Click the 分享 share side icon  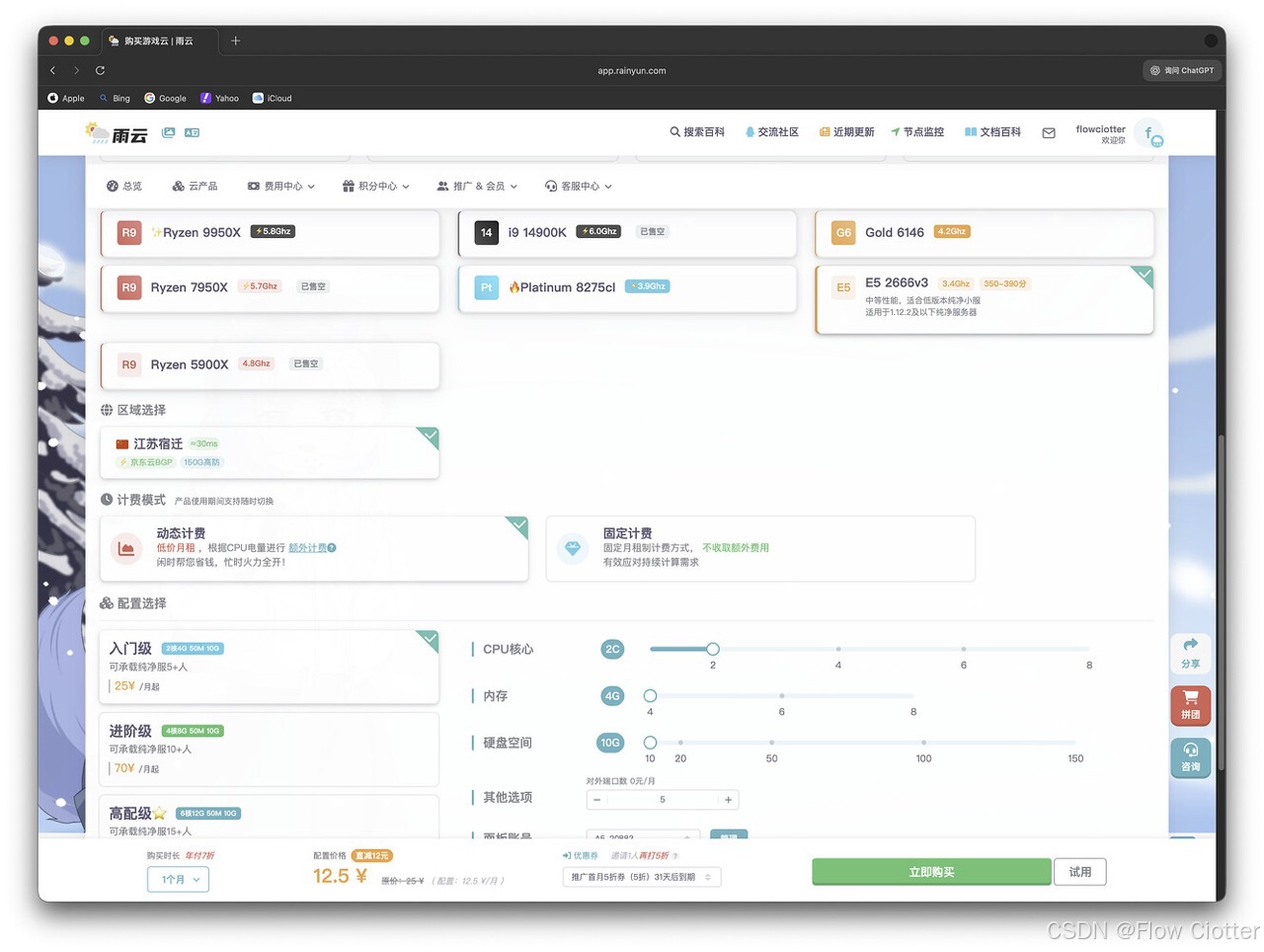coord(1191,653)
